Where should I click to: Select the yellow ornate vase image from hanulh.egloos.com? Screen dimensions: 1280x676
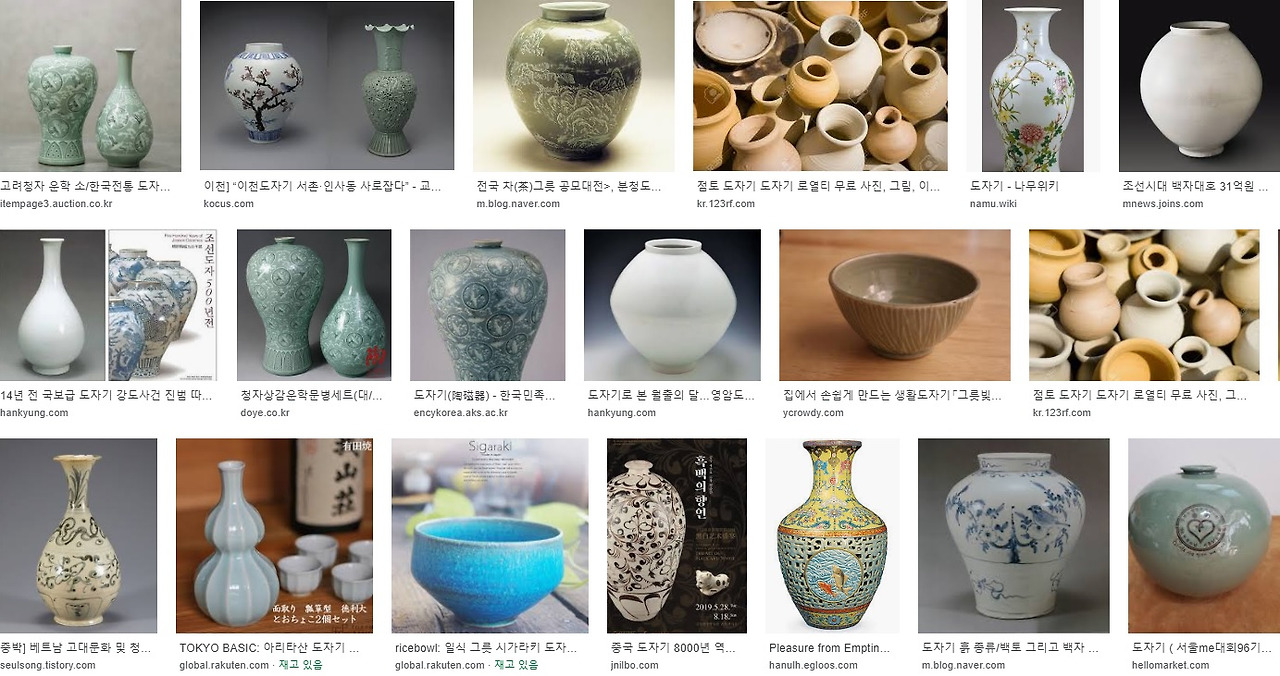tap(832, 536)
